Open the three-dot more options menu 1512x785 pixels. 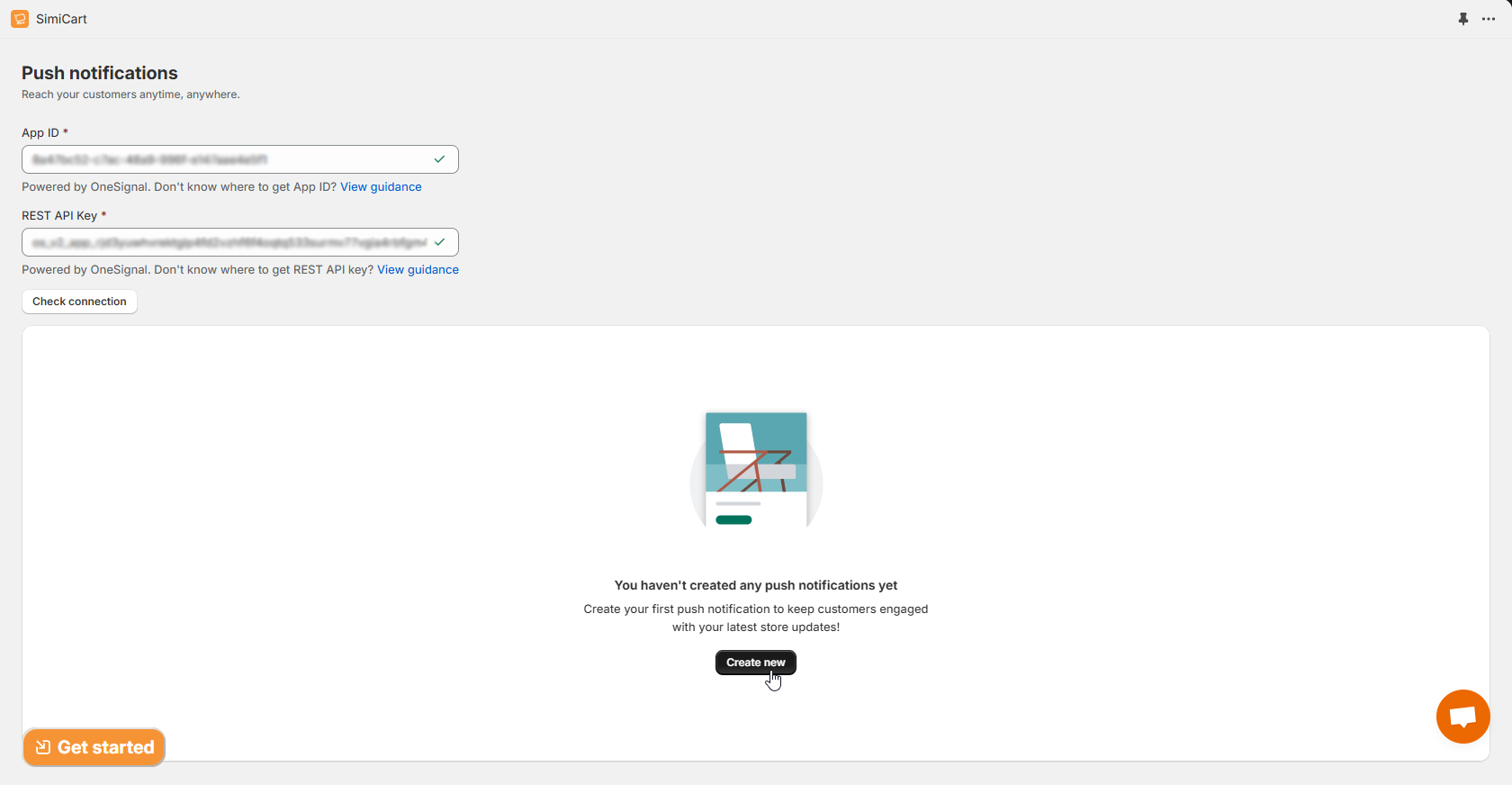pos(1489,19)
